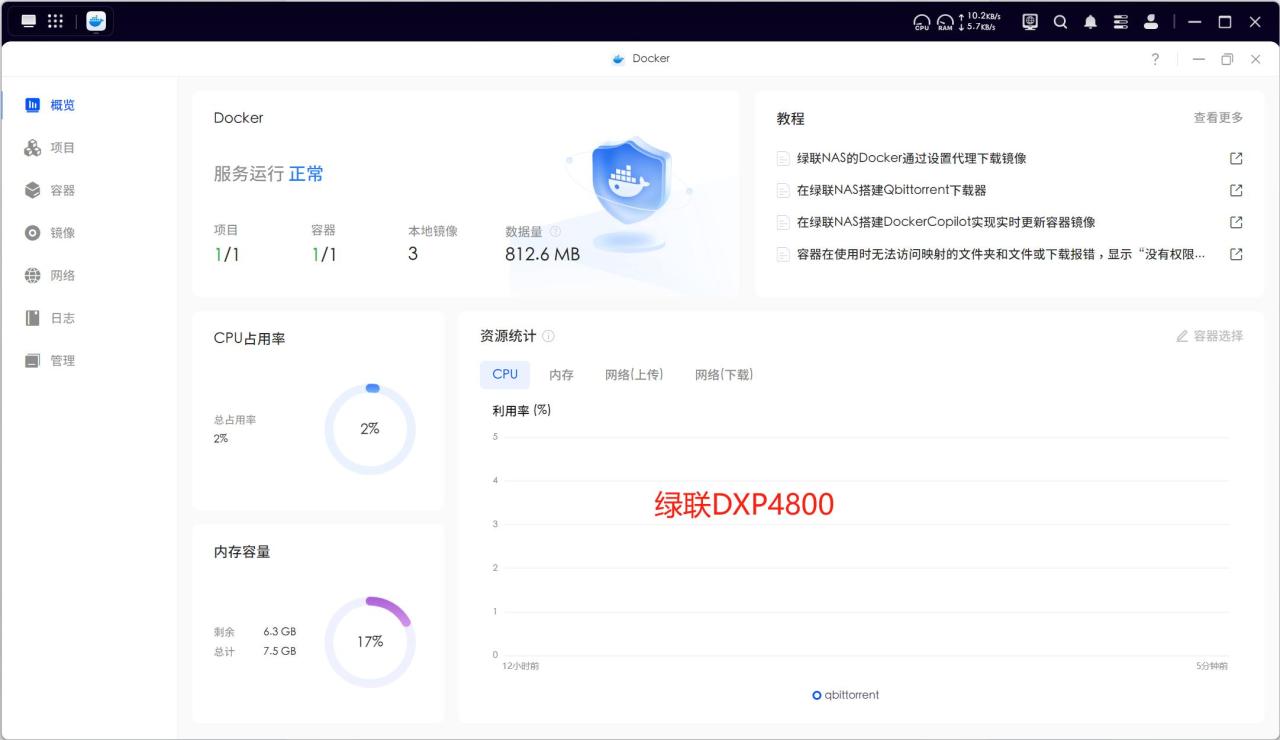Open the RAM gauge in system tray
The height and width of the screenshot is (740, 1280).
(945, 22)
